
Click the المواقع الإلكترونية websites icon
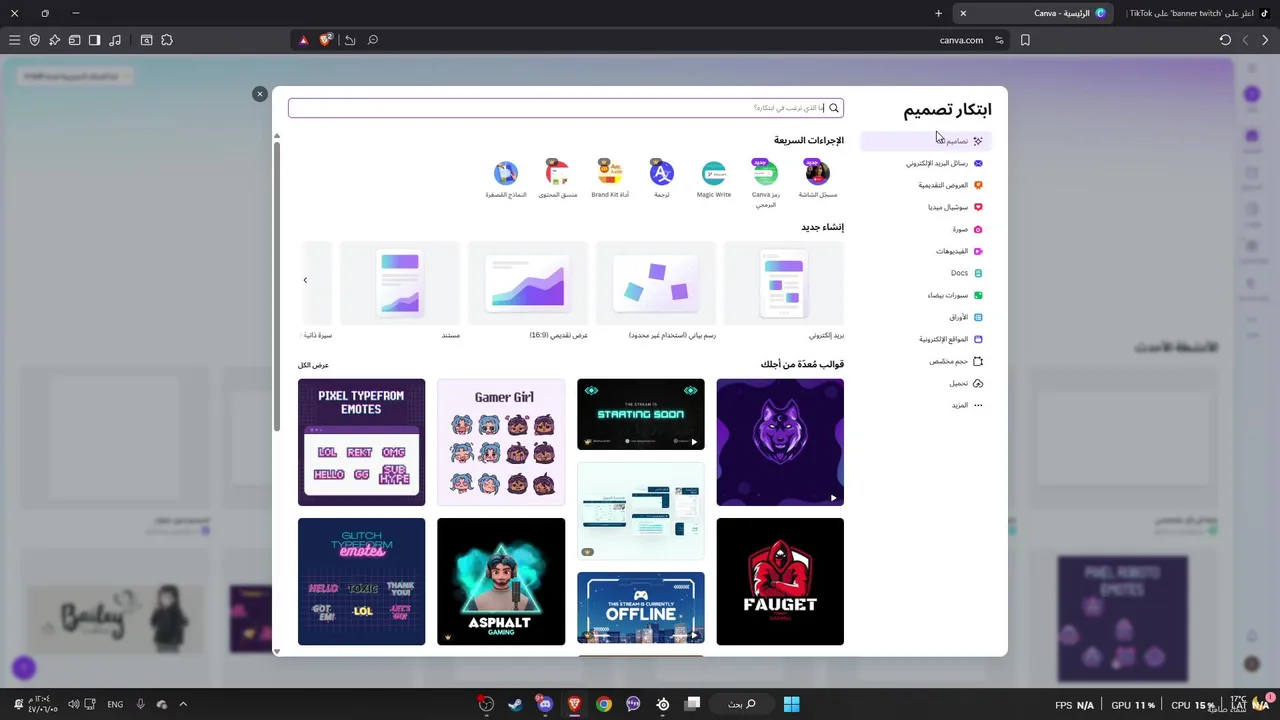[x=978, y=339]
